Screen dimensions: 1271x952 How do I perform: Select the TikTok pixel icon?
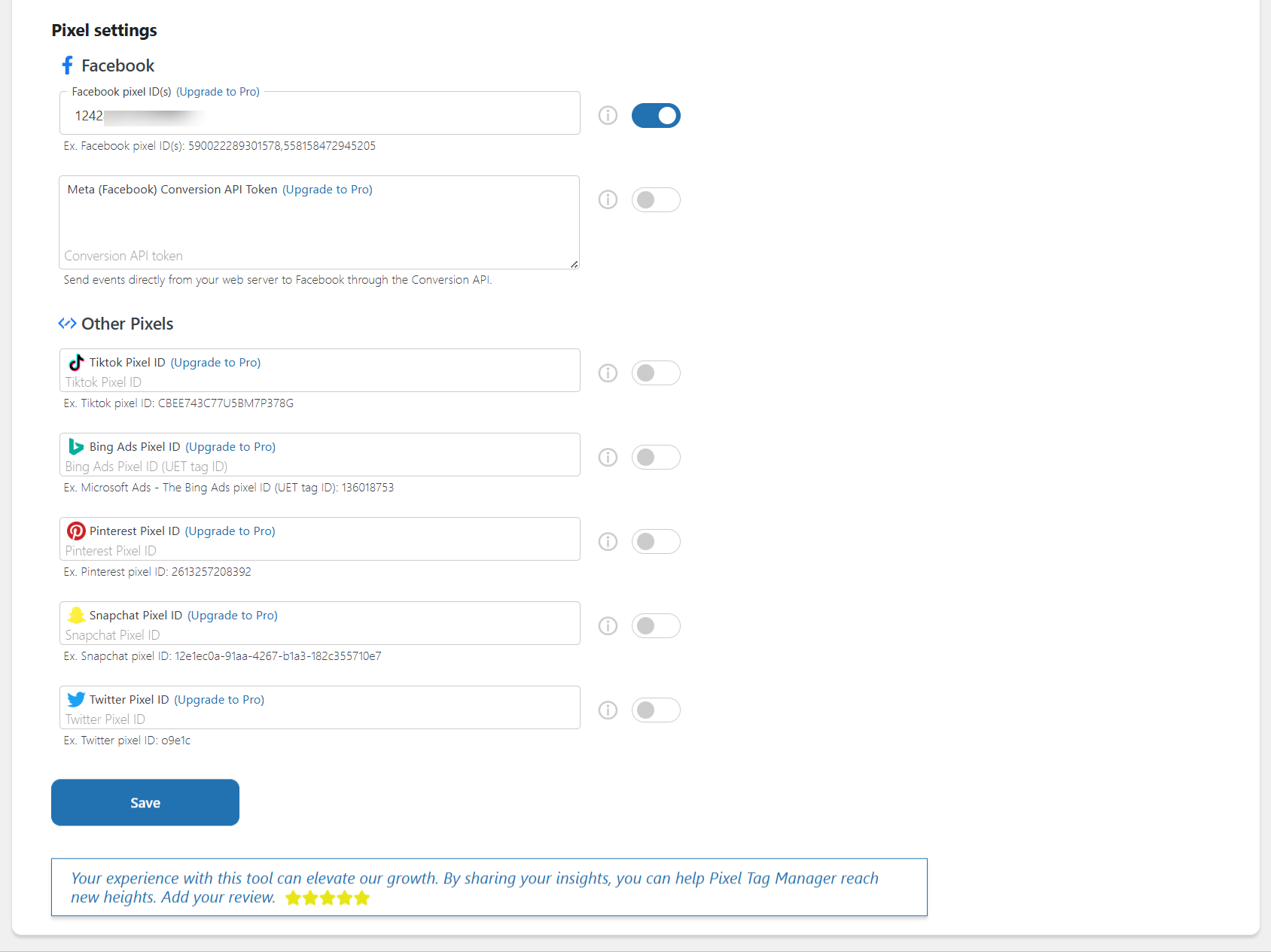click(75, 362)
